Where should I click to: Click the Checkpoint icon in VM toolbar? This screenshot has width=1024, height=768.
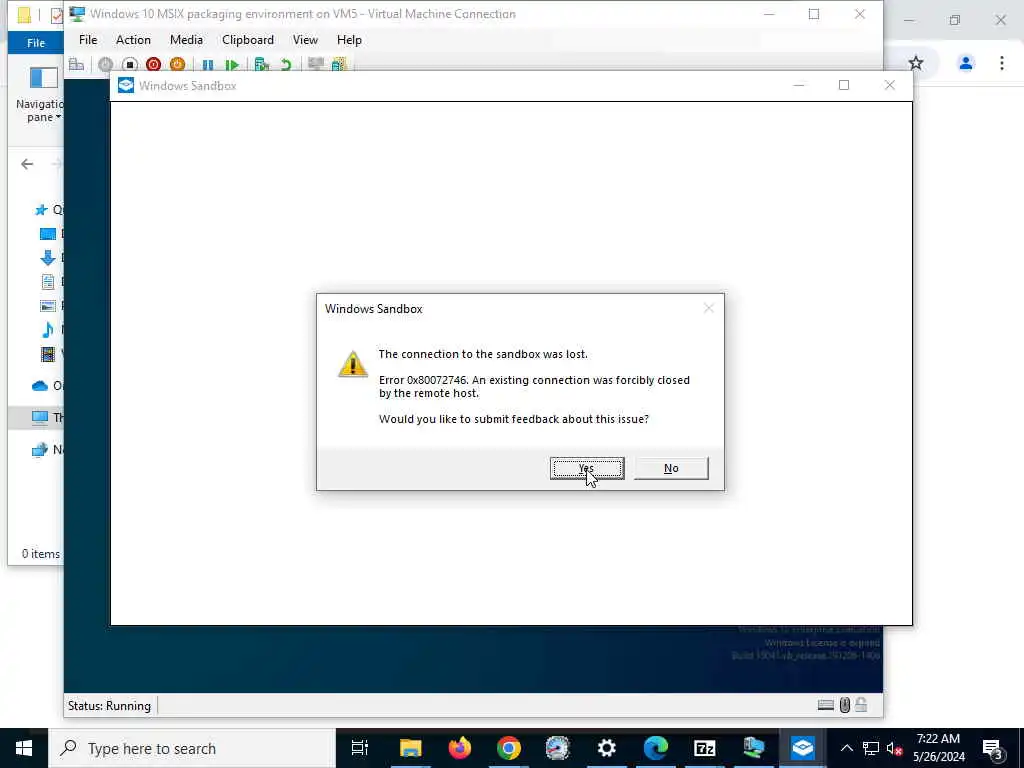tap(262, 64)
